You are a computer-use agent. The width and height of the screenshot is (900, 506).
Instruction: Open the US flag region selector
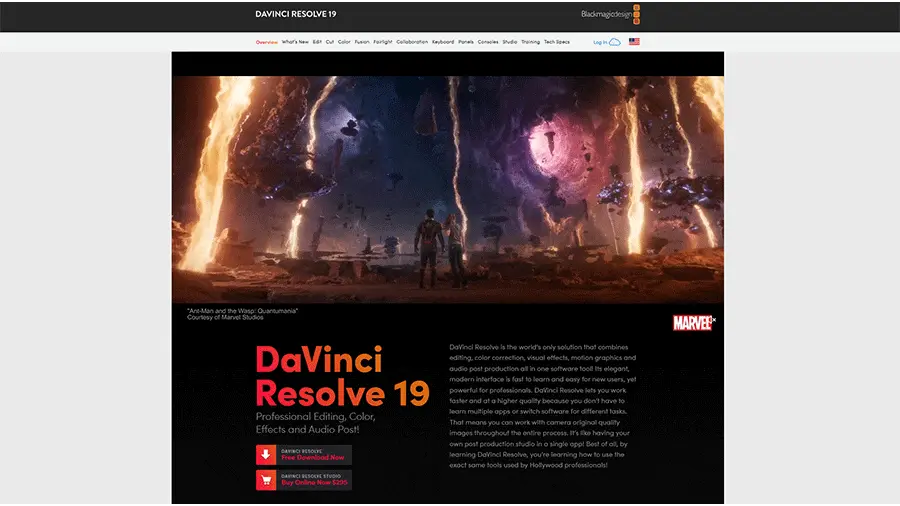(634, 42)
